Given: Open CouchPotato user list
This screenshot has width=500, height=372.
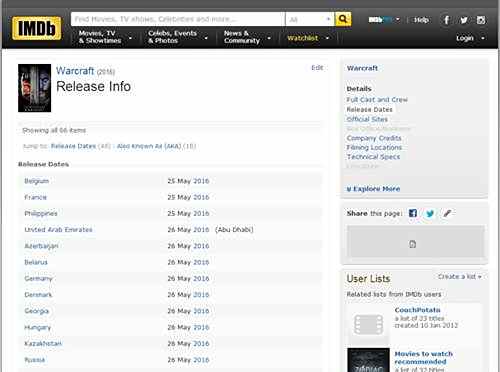Looking at the screenshot, I should click(x=417, y=310).
